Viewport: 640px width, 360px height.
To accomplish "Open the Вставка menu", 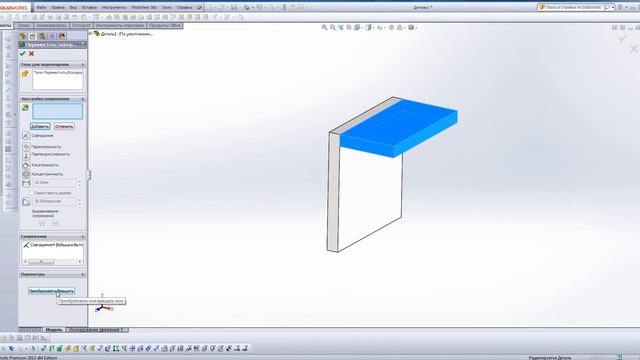I will 89,7.
